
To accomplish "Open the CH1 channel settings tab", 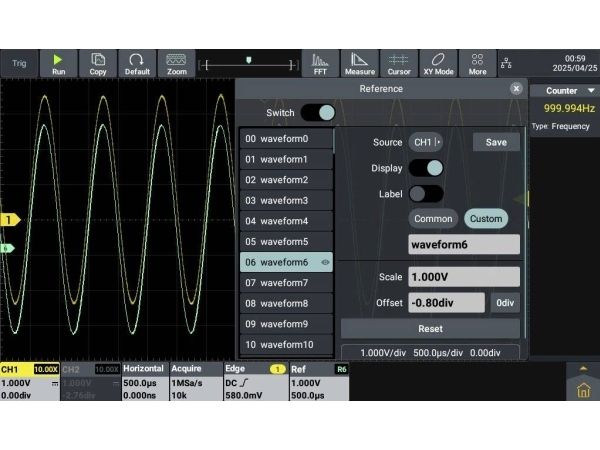I will [x=30, y=382].
